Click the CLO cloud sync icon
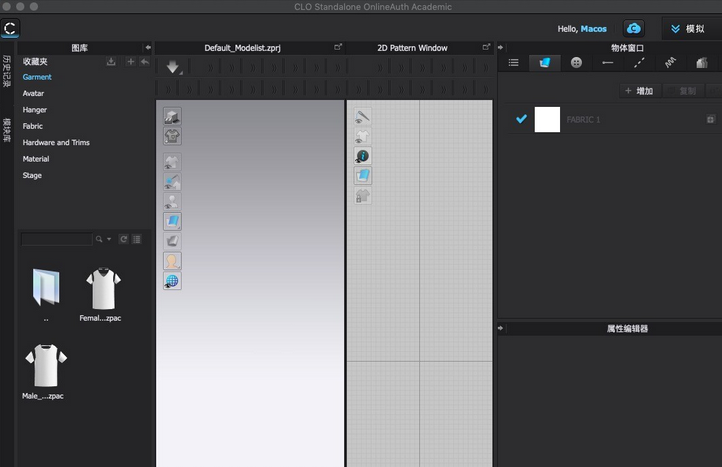 (633, 29)
